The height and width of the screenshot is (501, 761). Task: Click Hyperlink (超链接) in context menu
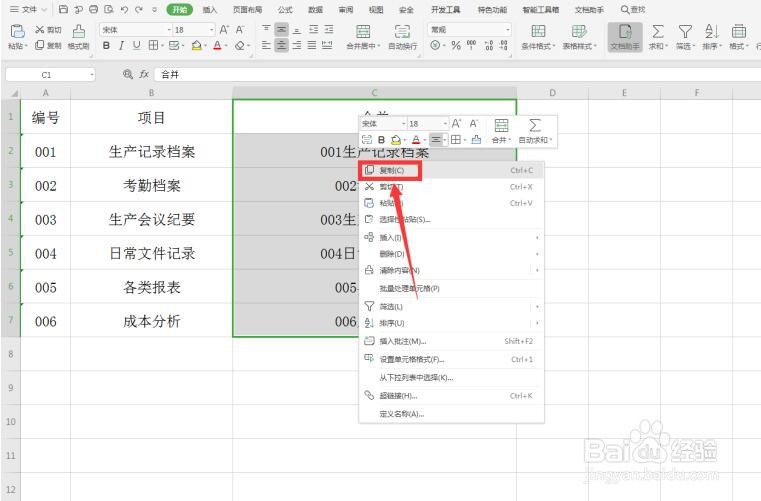[451, 396]
